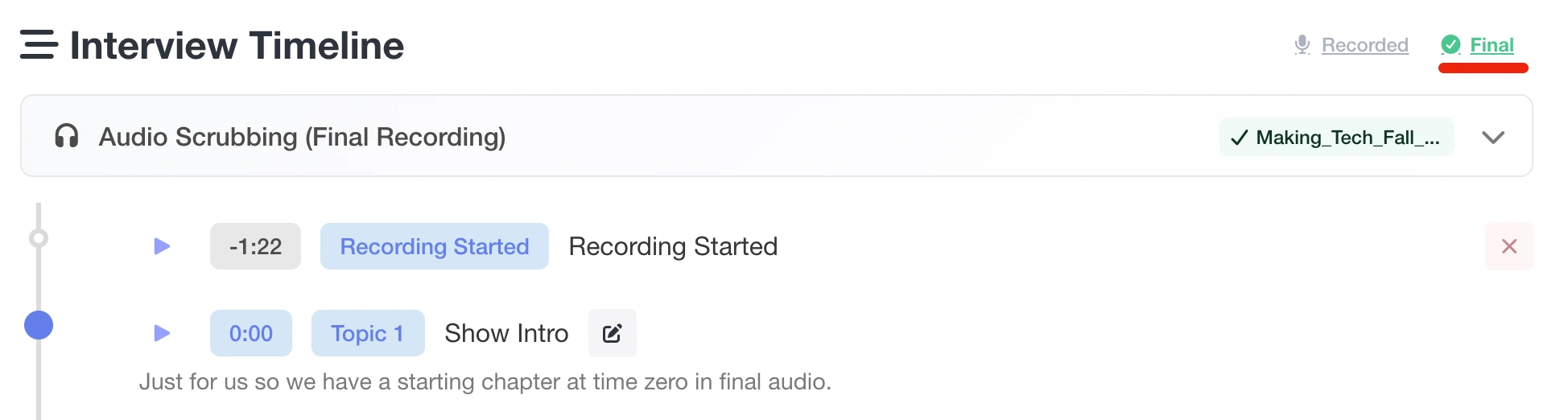Click the 0:00 timestamp badge
The width and height of the screenshot is (1568, 420).
[x=250, y=333]
